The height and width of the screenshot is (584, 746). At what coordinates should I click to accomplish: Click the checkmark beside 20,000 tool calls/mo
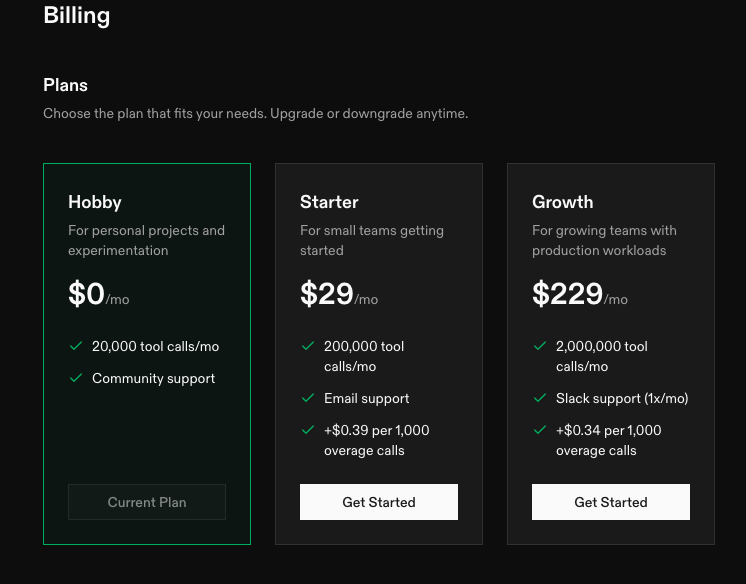pyautogui.click(x=75, y=346)
